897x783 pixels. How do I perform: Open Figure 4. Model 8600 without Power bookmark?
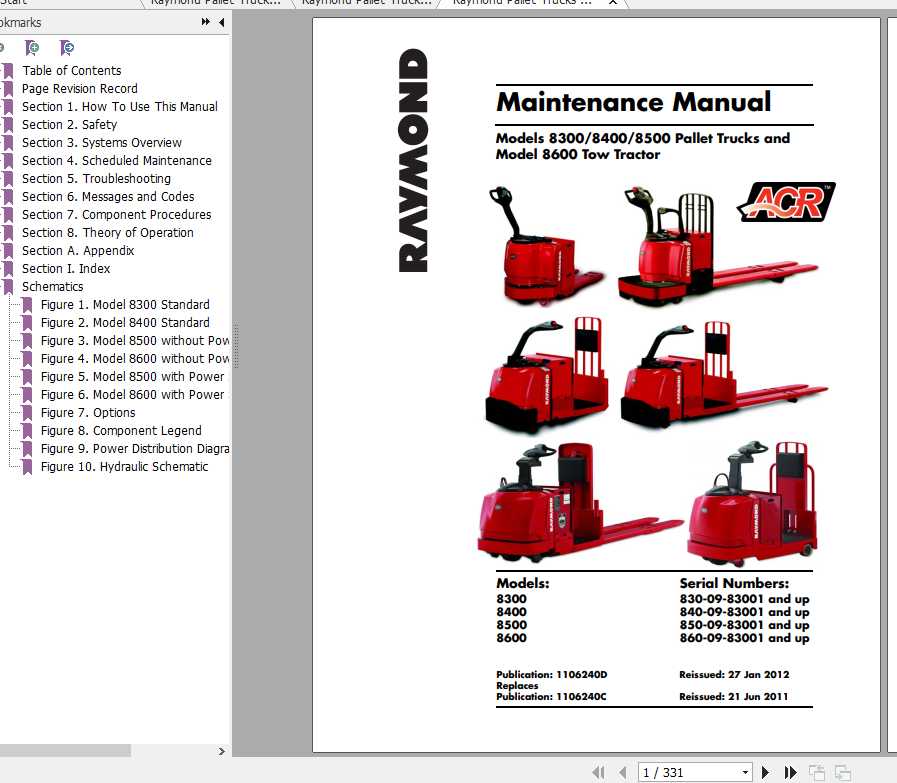[134, 359]
